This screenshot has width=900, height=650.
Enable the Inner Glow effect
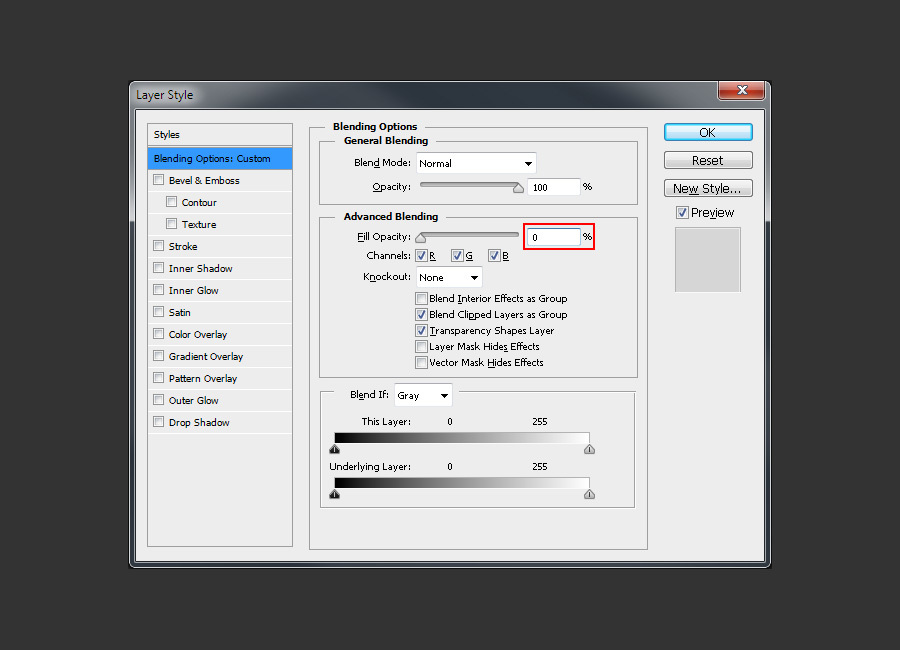(157, 290)
